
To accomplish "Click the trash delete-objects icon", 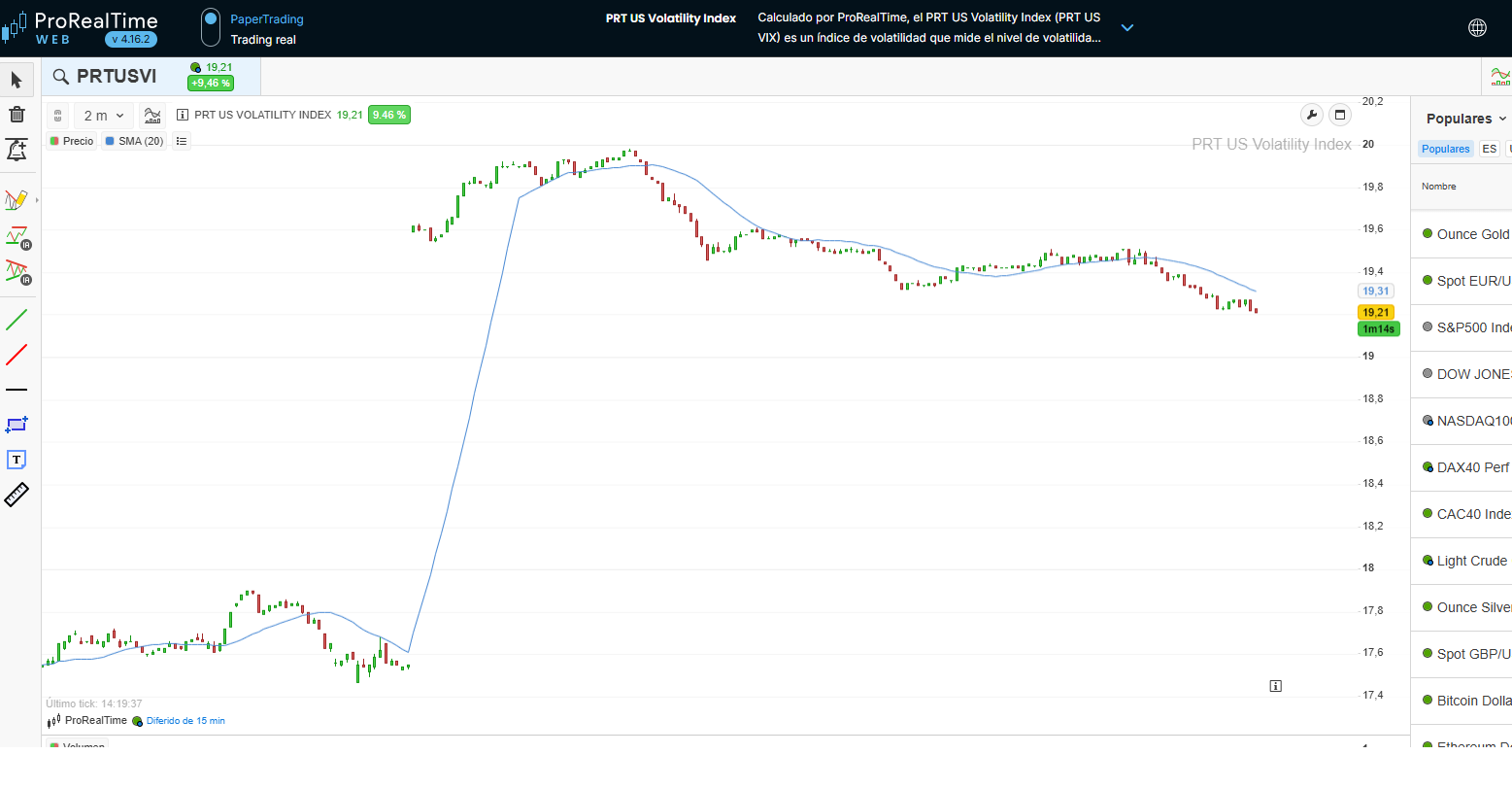I will (x=17, y=115).
